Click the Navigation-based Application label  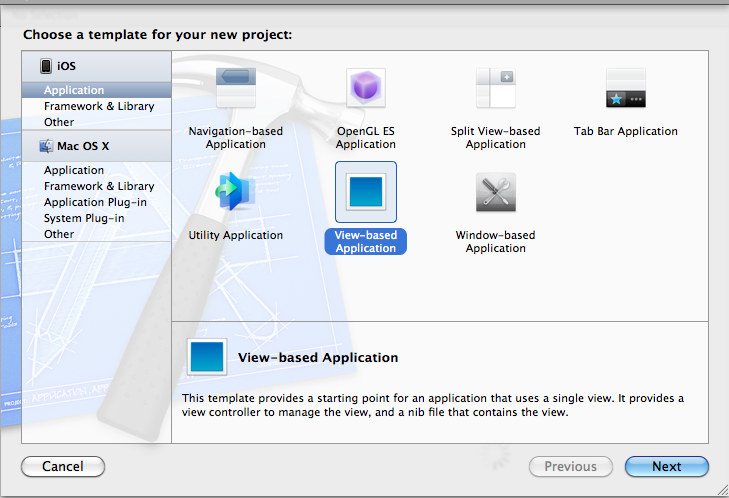(236, 138)
